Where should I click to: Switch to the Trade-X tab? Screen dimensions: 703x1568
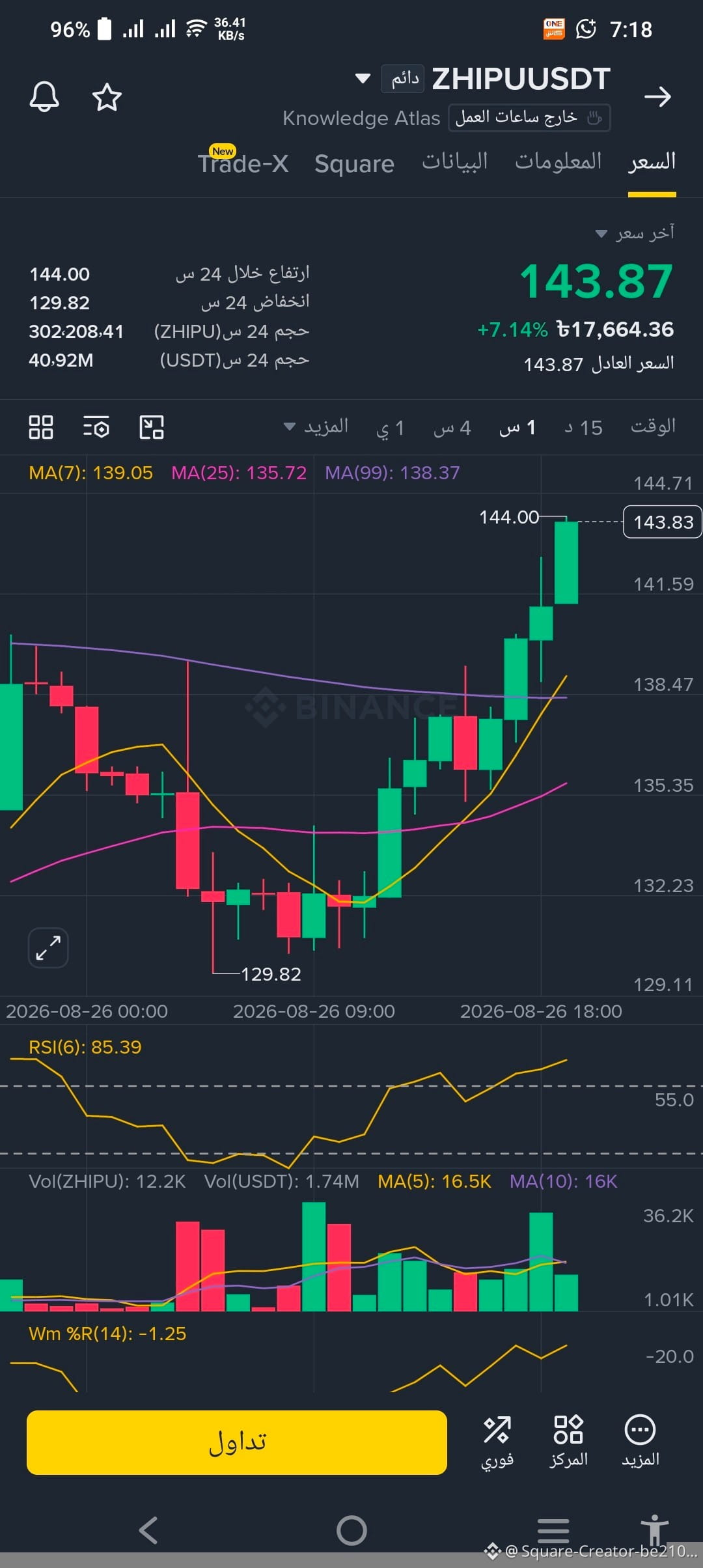tap(243, 163)
